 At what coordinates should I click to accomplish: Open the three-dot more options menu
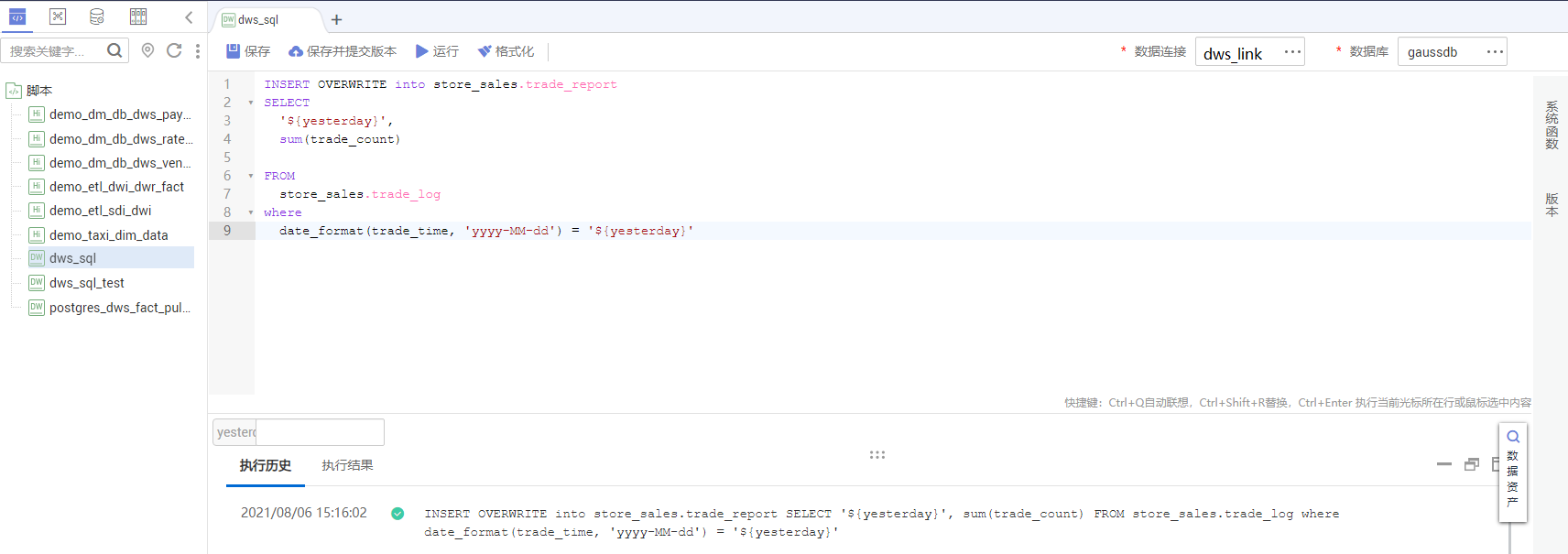tap(198, 51)
